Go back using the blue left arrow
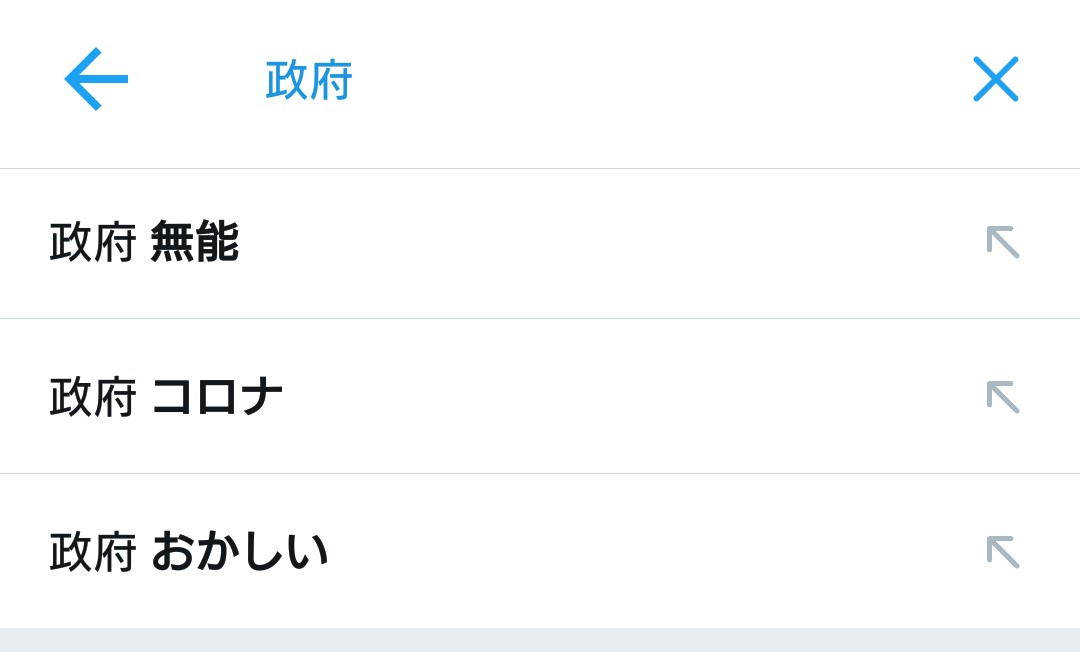Viewport: 1080px width, 658px height. 96,79
